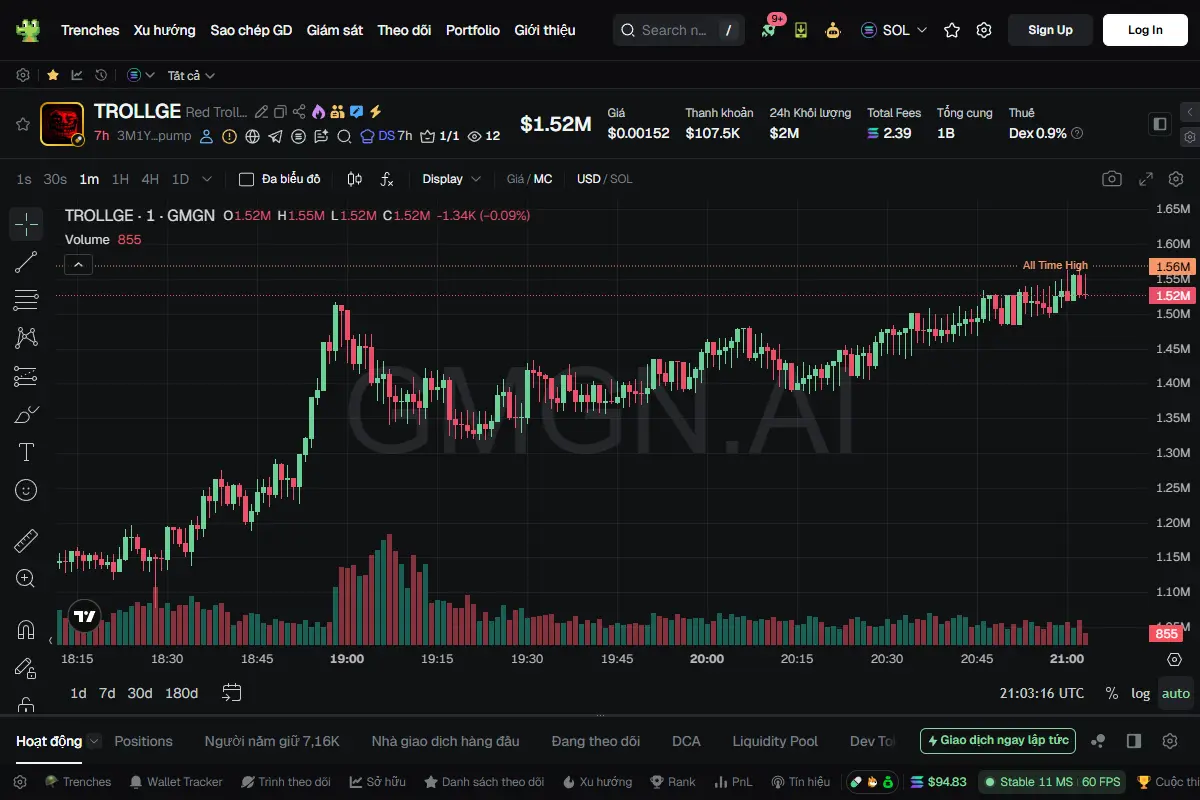The width and height of the screenshot is (1200, 800).
Task: Open the indicators fx menu
Action: [388, 179]
